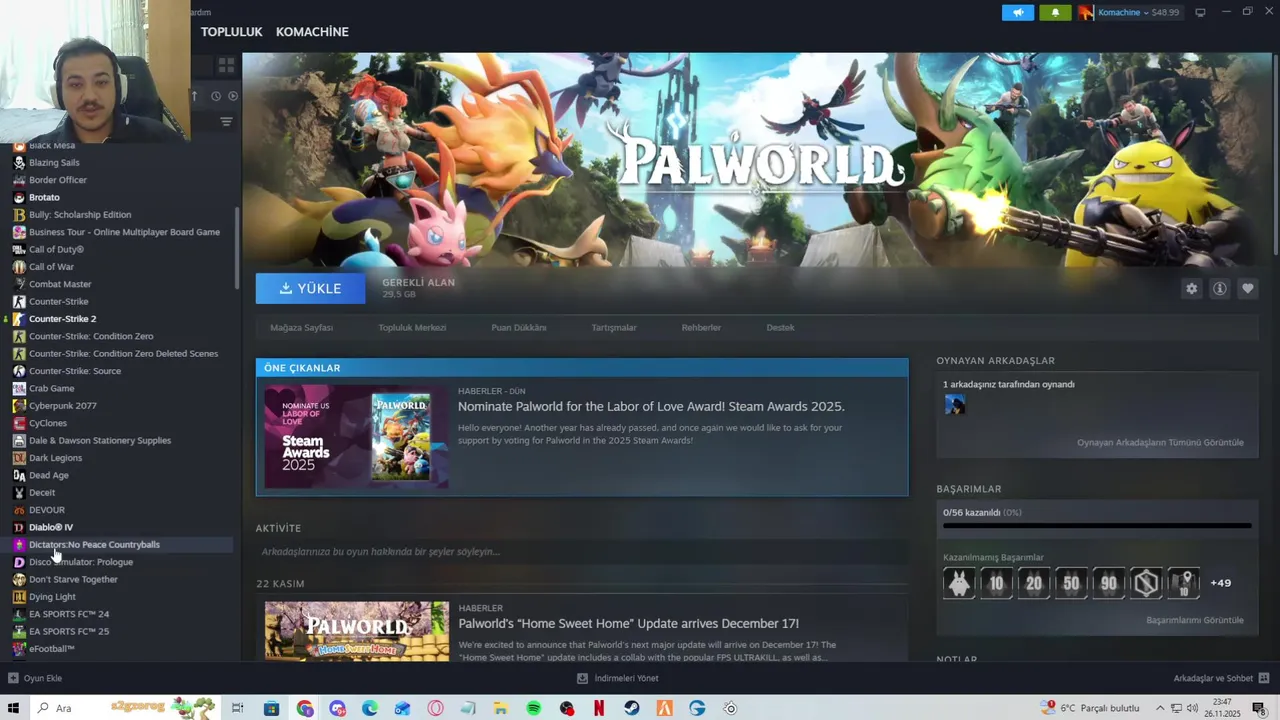View Oynayan Arkadaşların Tümünü Görüntüle link
Screen dimensions: 1280x720
(1160, 442)
